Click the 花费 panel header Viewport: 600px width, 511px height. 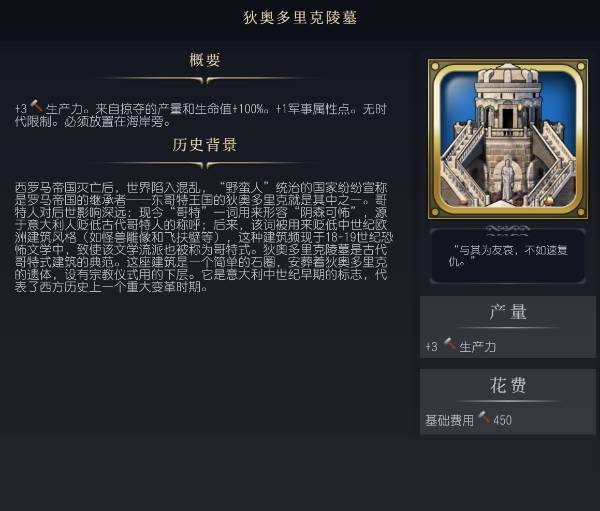[x=508, y=385]
